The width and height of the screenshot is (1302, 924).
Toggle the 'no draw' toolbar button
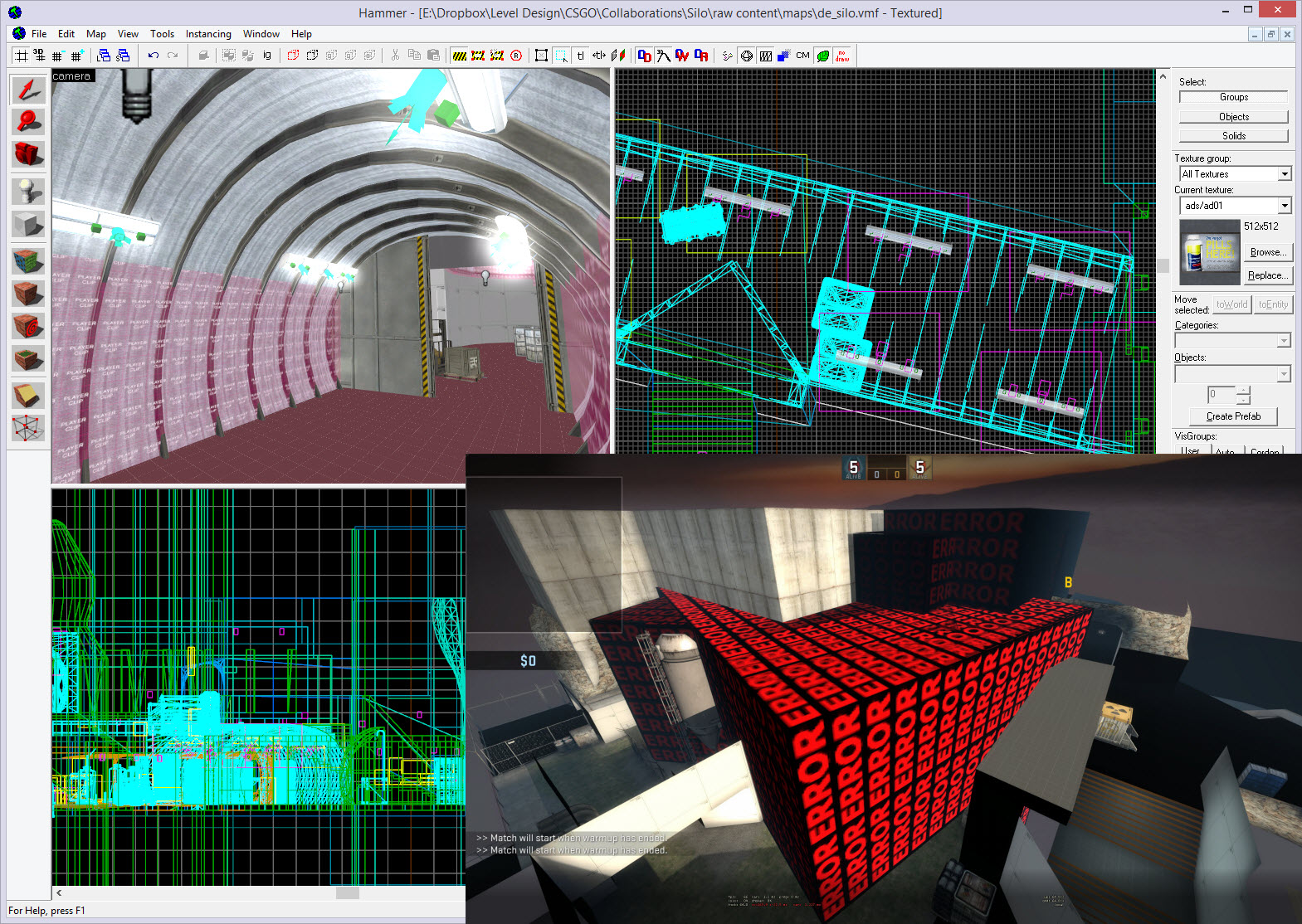pos(842,56)
